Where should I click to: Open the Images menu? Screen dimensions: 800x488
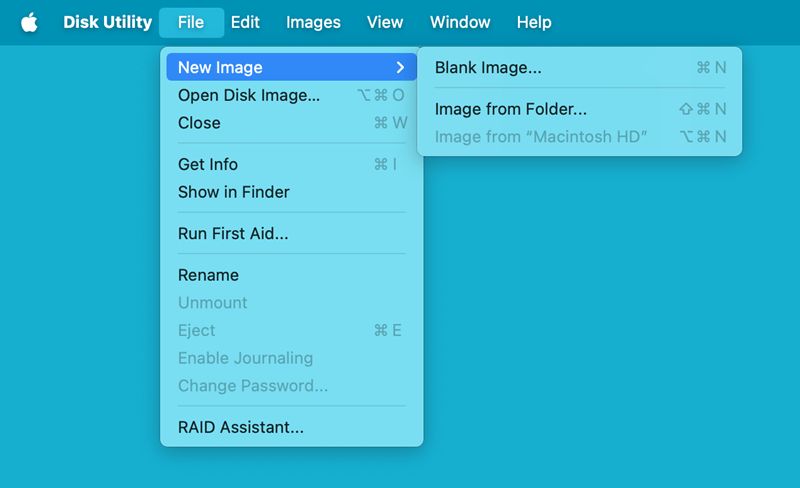pos(313,22)
